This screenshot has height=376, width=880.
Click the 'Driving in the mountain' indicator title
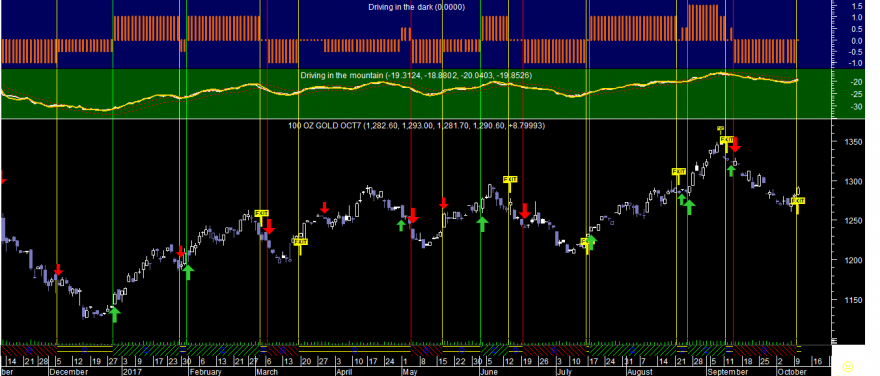[x=416, y=75]
